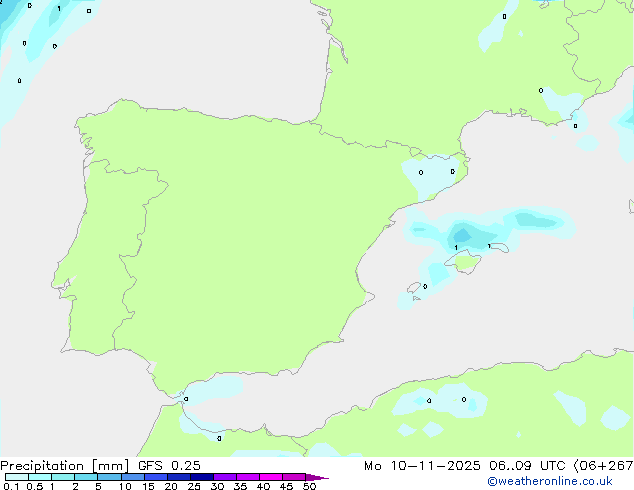Screen dimensions: 634x490
Task: Click the legend value '50'
Action: (x=309, y=486)
